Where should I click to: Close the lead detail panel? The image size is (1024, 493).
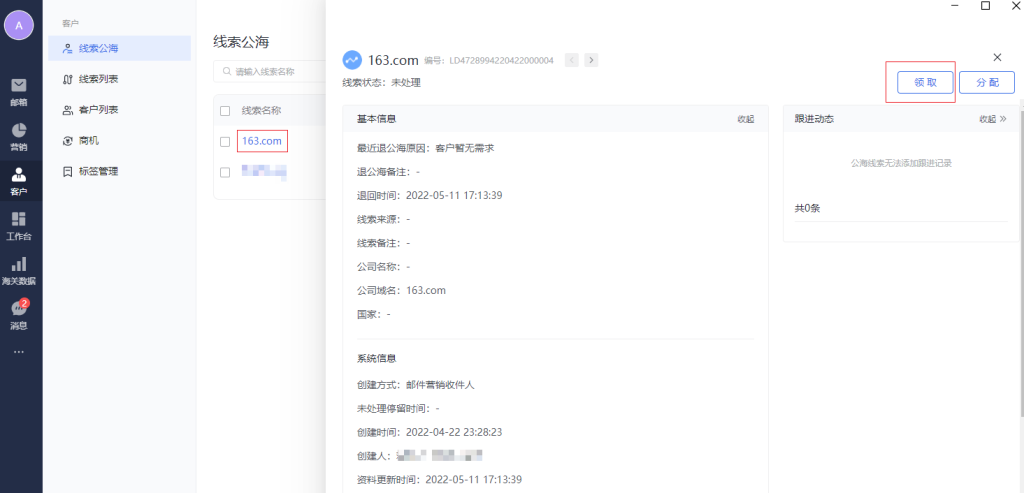click(x=997, y=58)
